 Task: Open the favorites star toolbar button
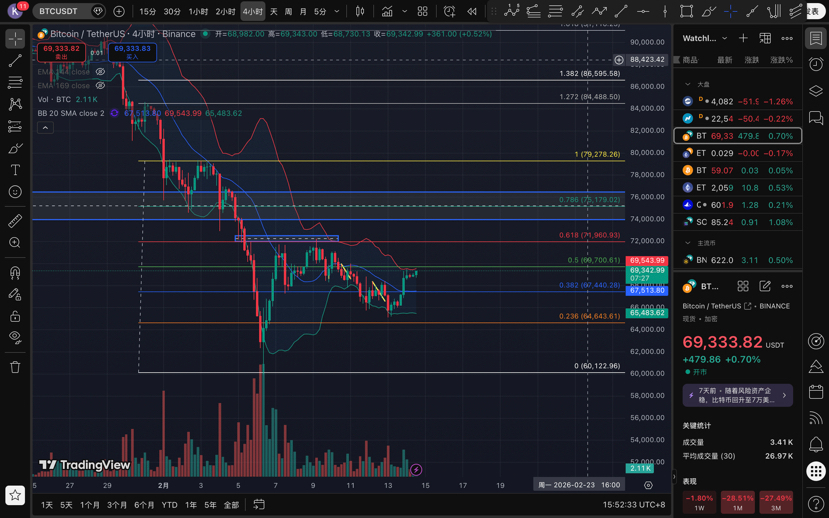point(15,495)
